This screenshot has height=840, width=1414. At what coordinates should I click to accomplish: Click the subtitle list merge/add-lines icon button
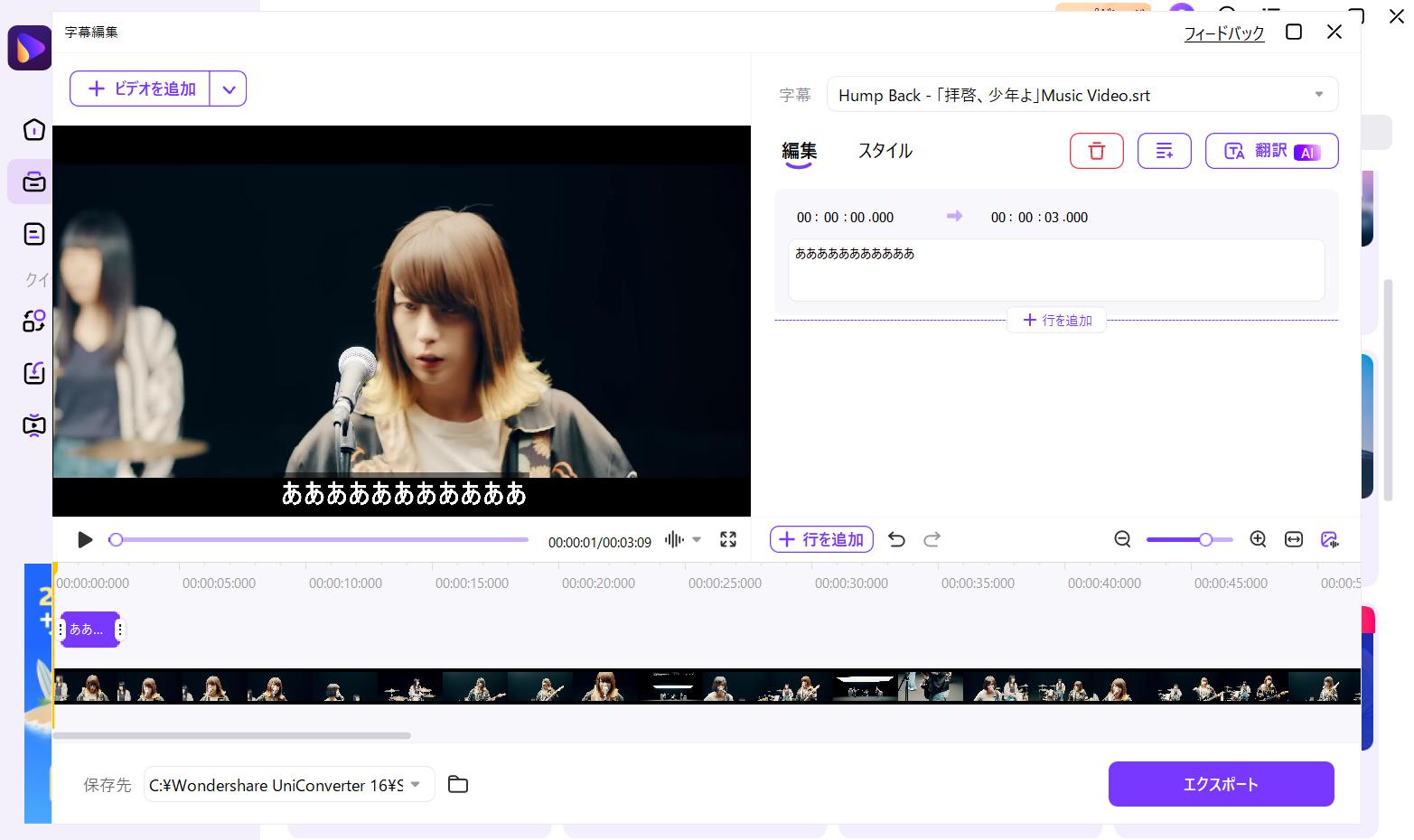pyautogui.click(x=1164, y=151)
